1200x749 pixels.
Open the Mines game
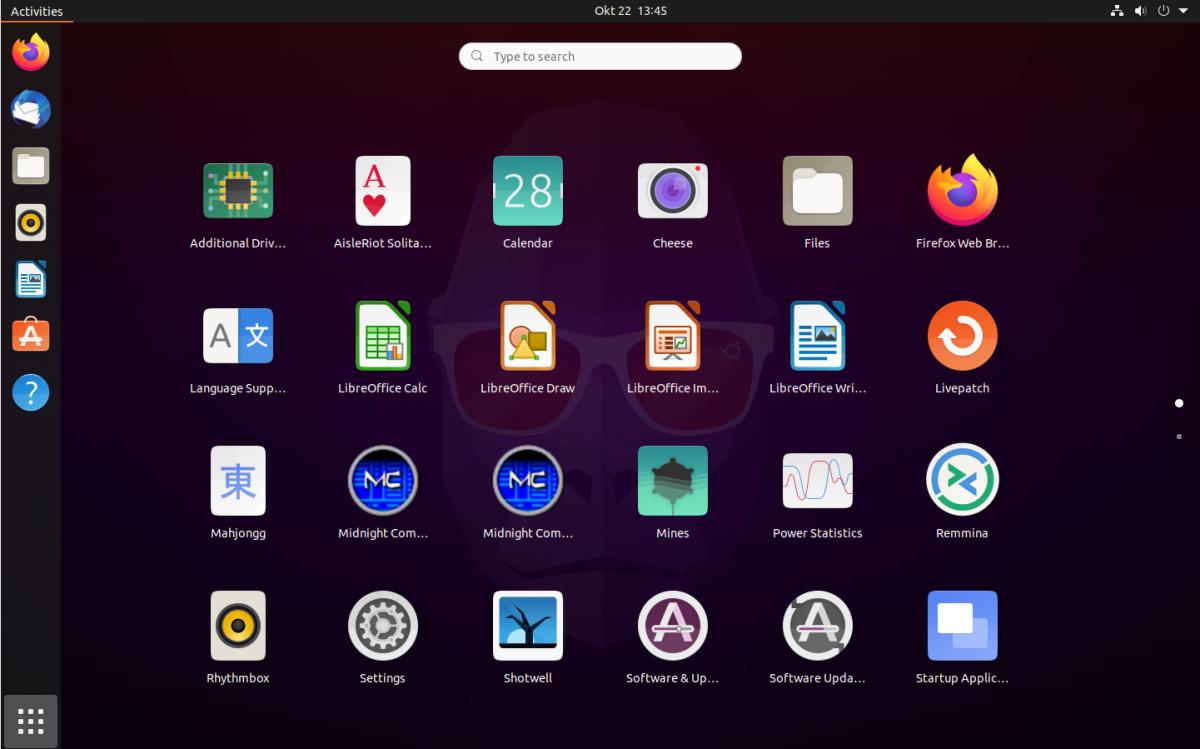[672, 481]
